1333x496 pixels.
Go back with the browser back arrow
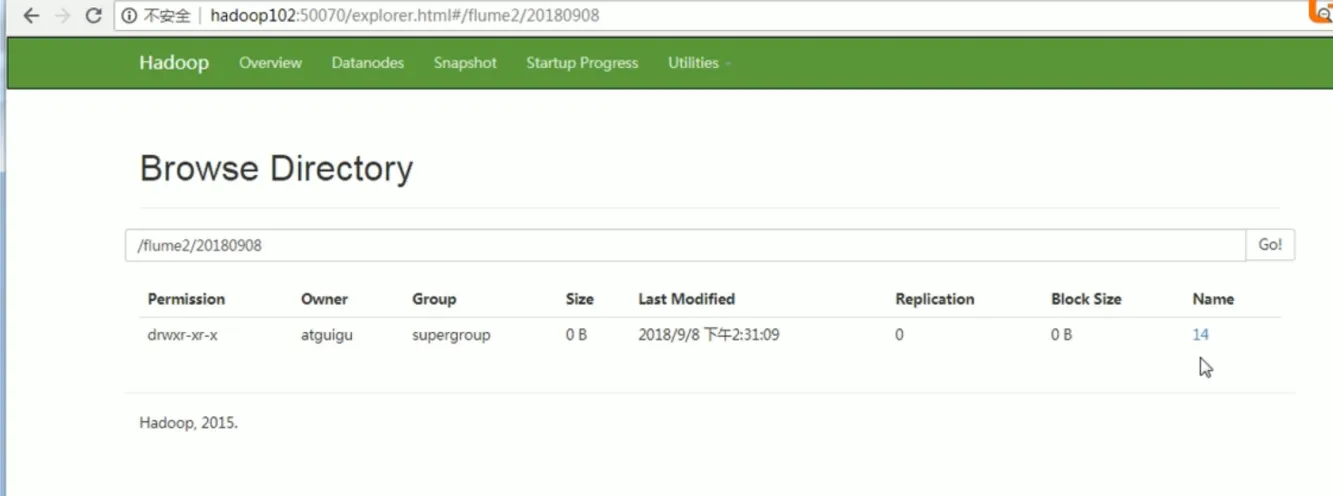[31, 16]
